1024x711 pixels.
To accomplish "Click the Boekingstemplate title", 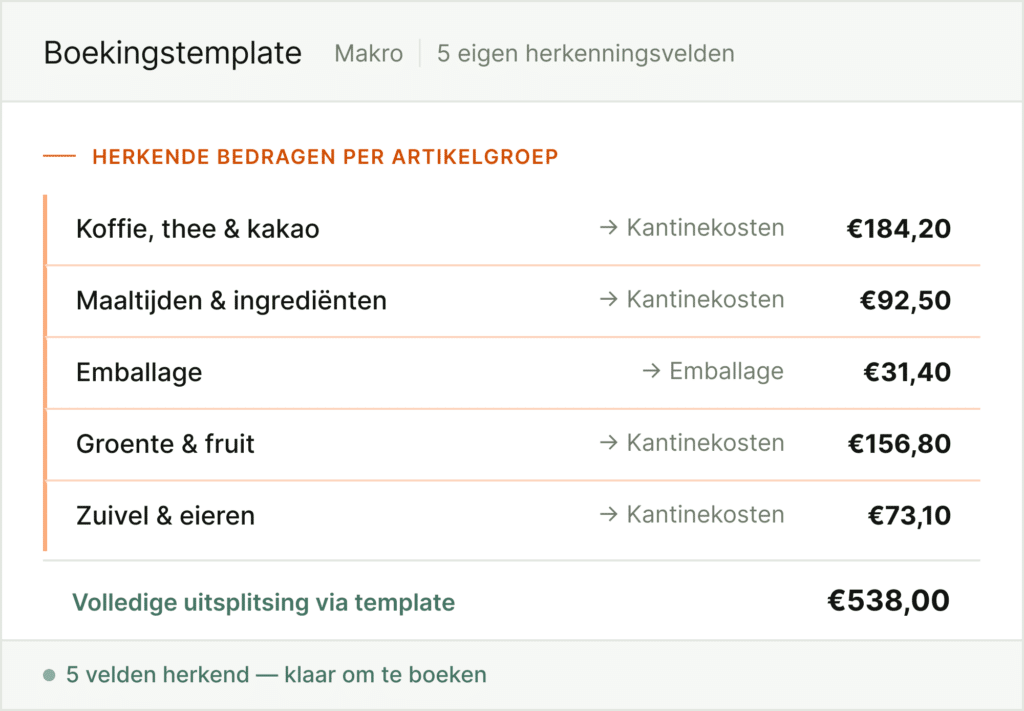I will [172, 53].
